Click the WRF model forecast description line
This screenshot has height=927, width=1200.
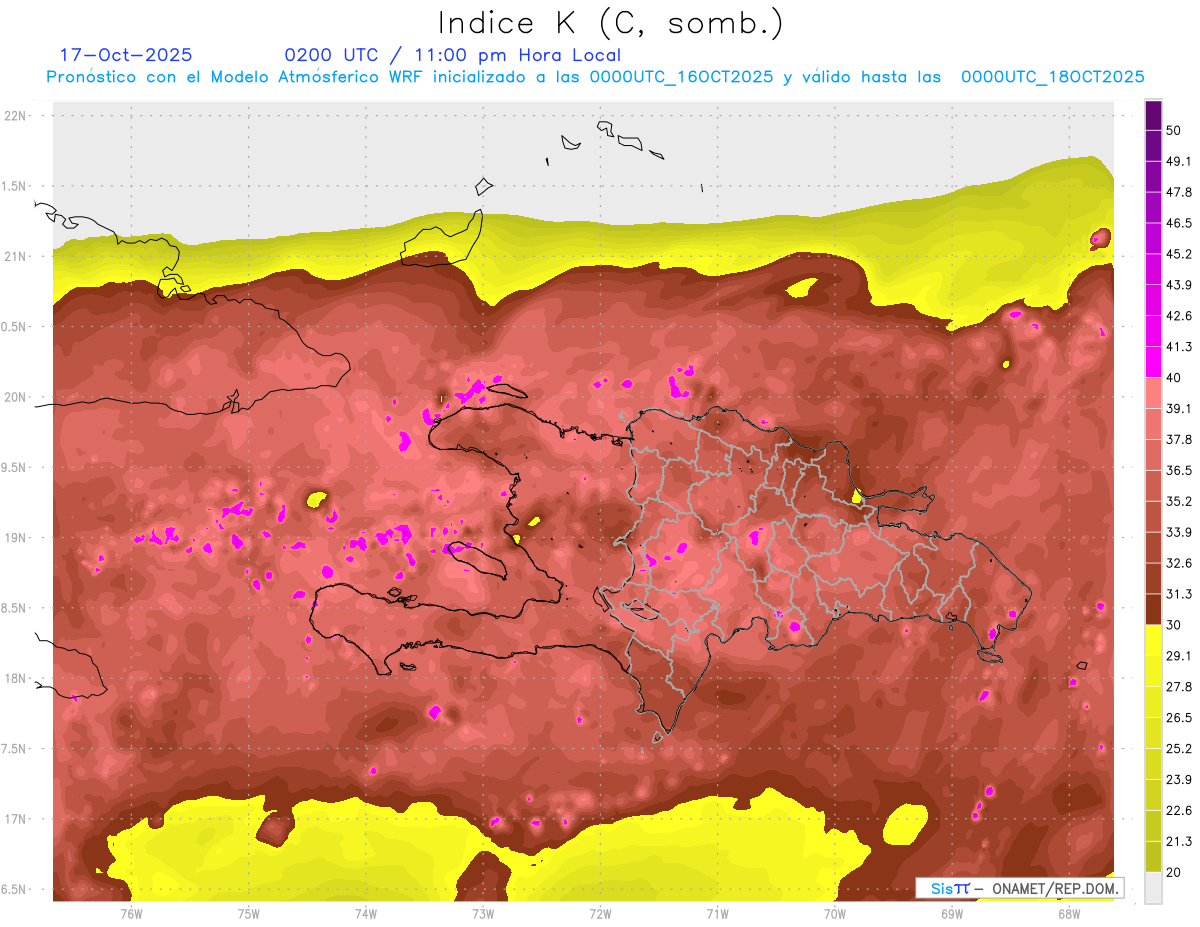(x=595, y=77)
